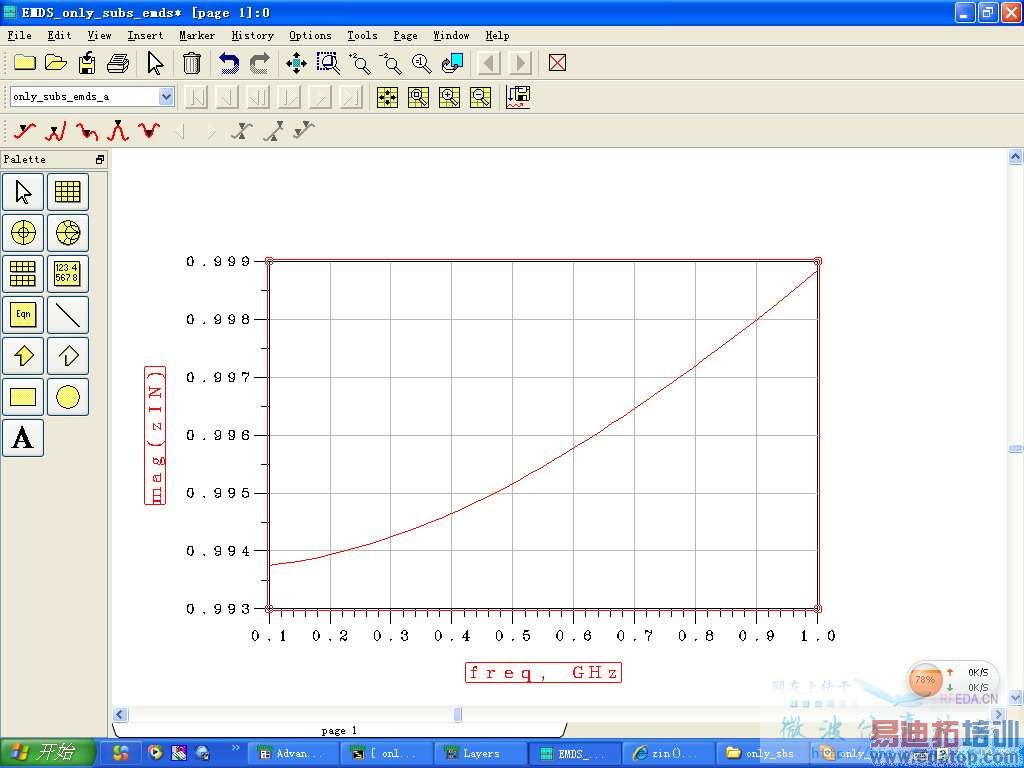1024x768 pixels.
Task: Click the save trace data icon
Action: (518, 97)
